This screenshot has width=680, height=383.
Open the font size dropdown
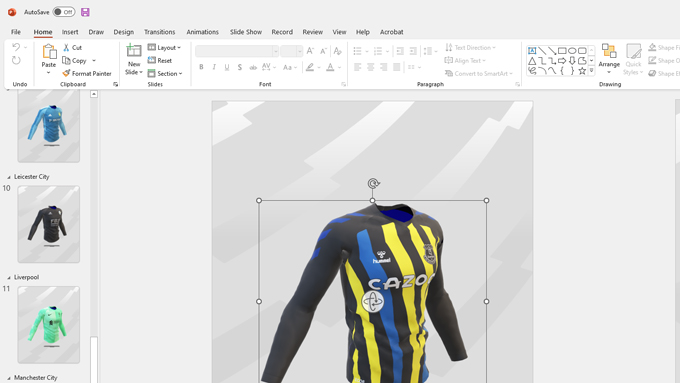pos(300,51)
